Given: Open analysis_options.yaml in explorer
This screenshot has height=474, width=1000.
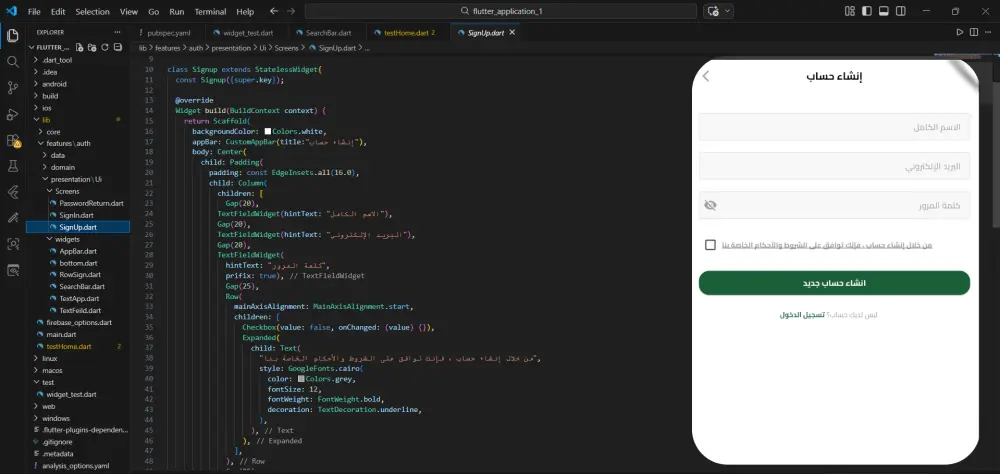Looking at the screenshot, I should point(75,466).
